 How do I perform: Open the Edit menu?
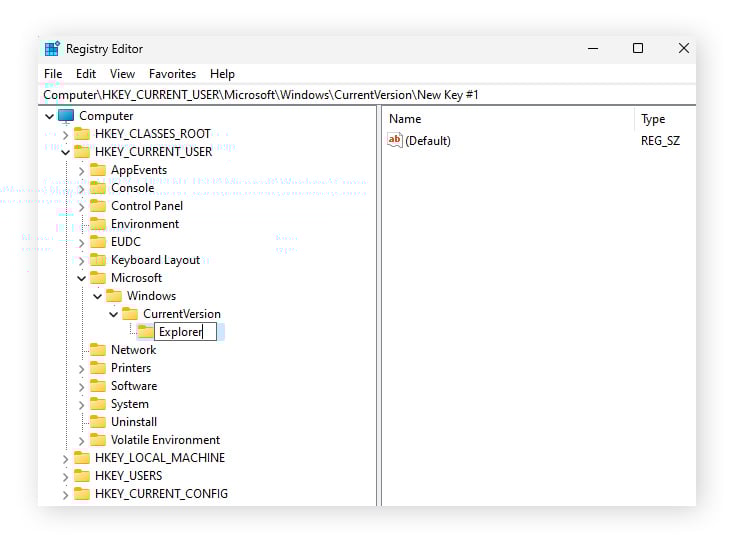coord(86,74)
